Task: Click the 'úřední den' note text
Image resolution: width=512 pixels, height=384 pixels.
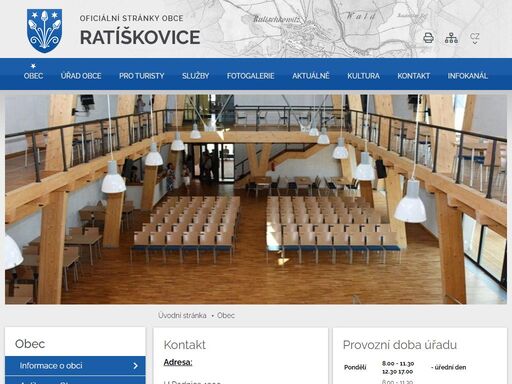Action: point(449,367)
